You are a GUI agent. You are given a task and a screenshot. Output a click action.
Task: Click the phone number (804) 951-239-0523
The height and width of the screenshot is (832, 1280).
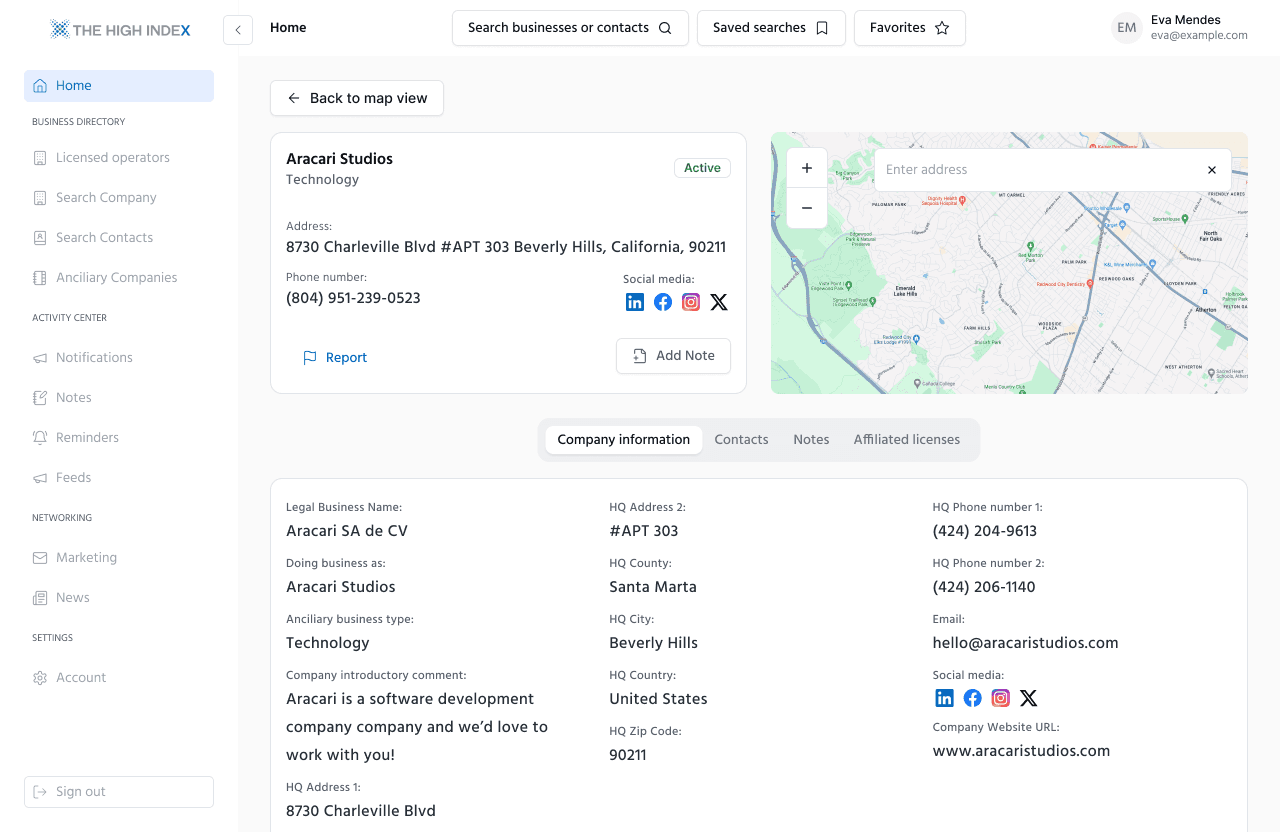coord(353,298)
